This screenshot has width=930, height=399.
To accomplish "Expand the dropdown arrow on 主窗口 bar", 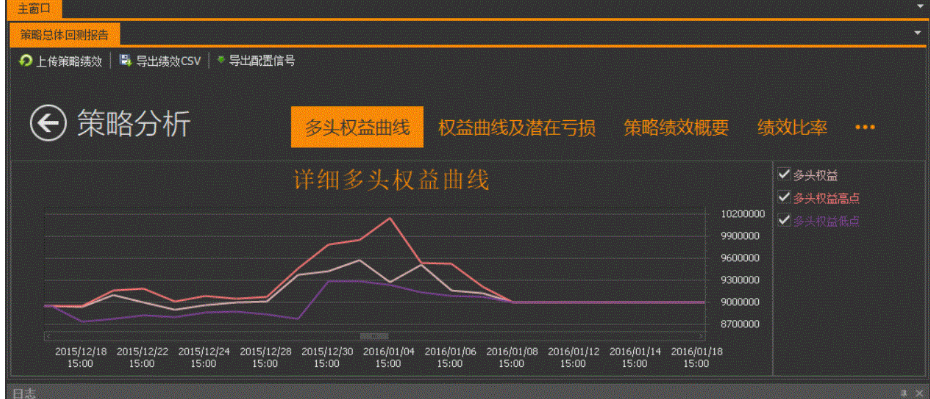I will pyautogui.click(x=920, y=7).
